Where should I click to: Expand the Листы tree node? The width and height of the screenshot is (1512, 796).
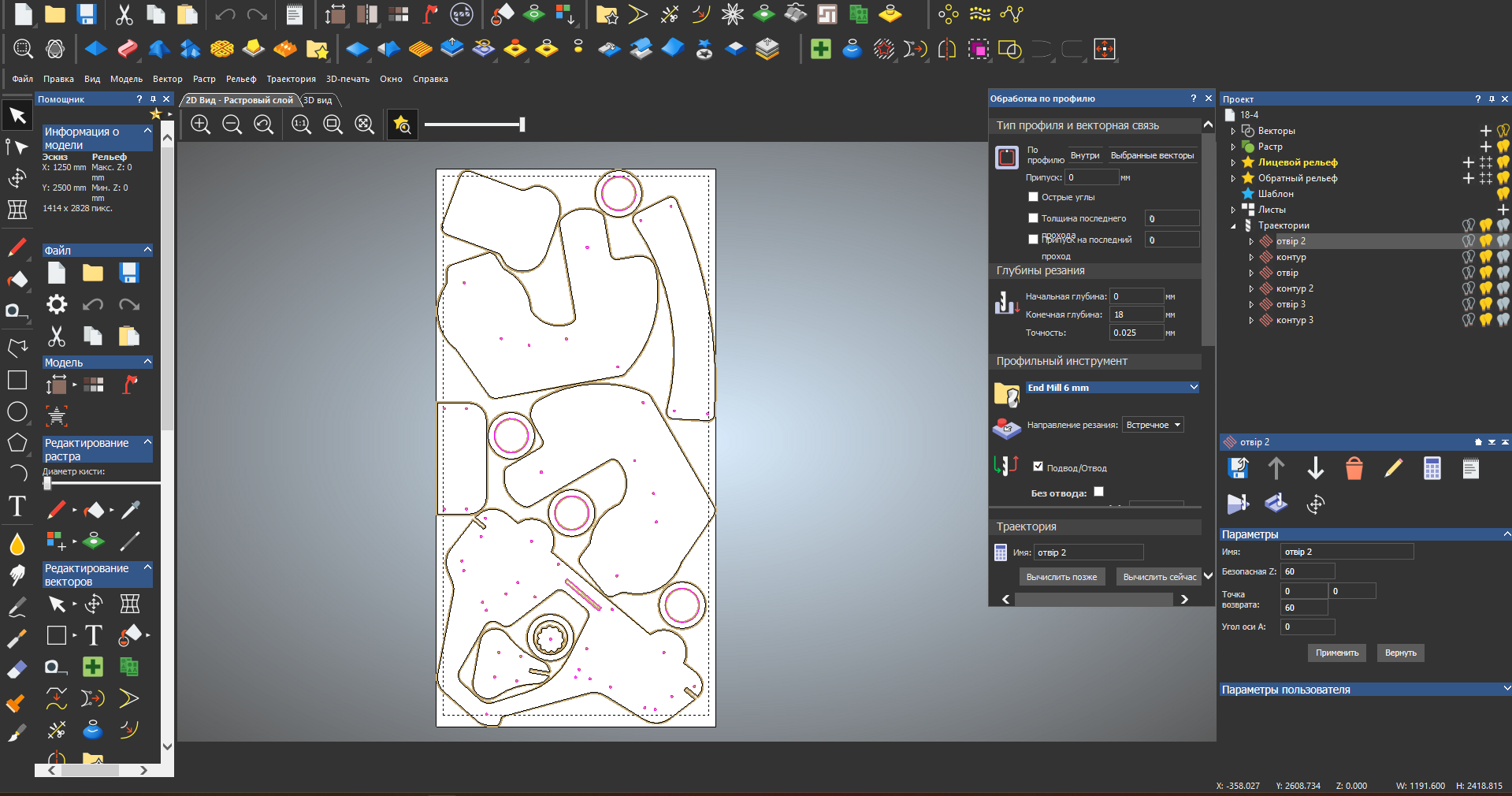pyautogui.click(x=1233, y=210)
